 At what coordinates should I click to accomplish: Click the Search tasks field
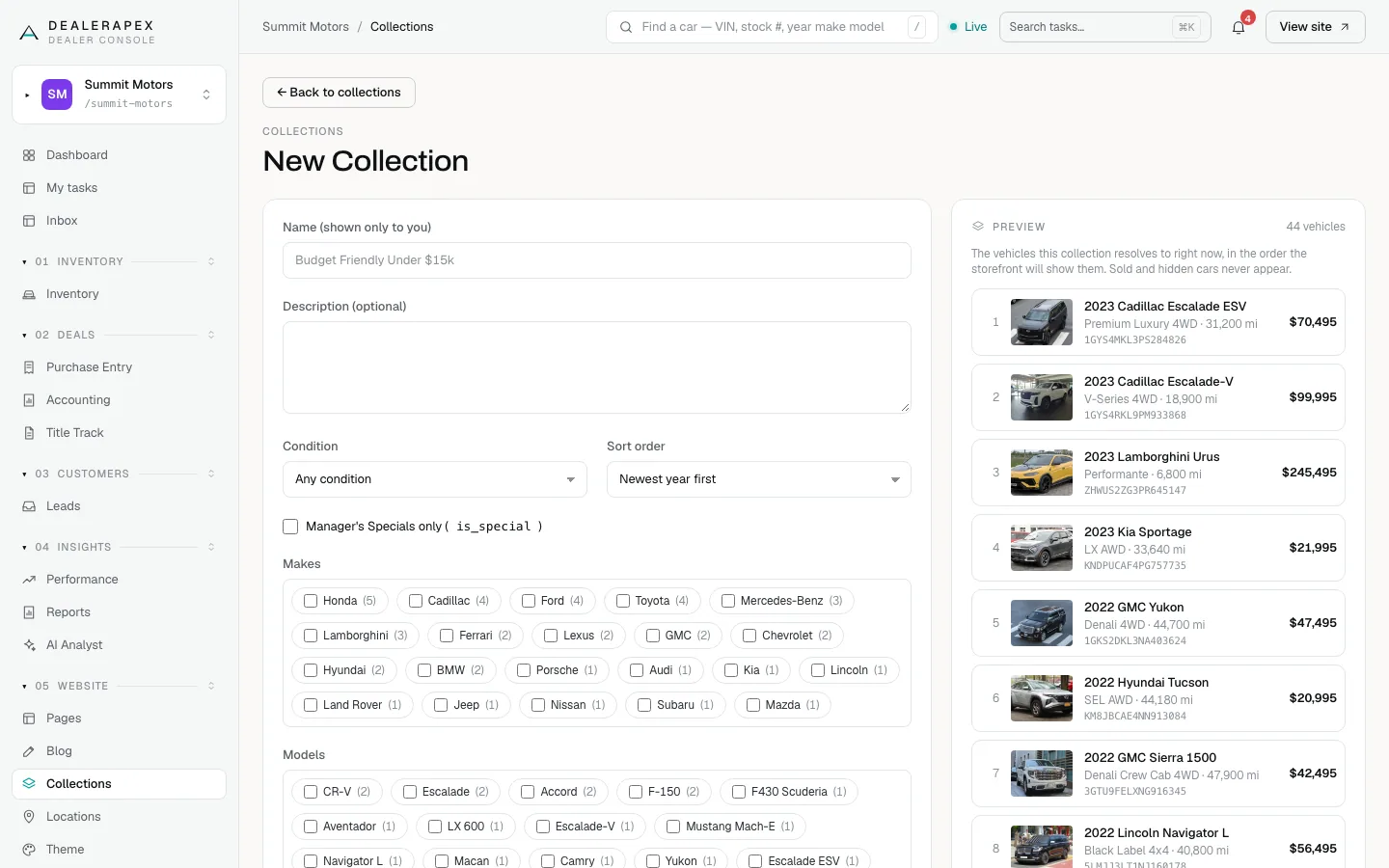pos(1104,27)
